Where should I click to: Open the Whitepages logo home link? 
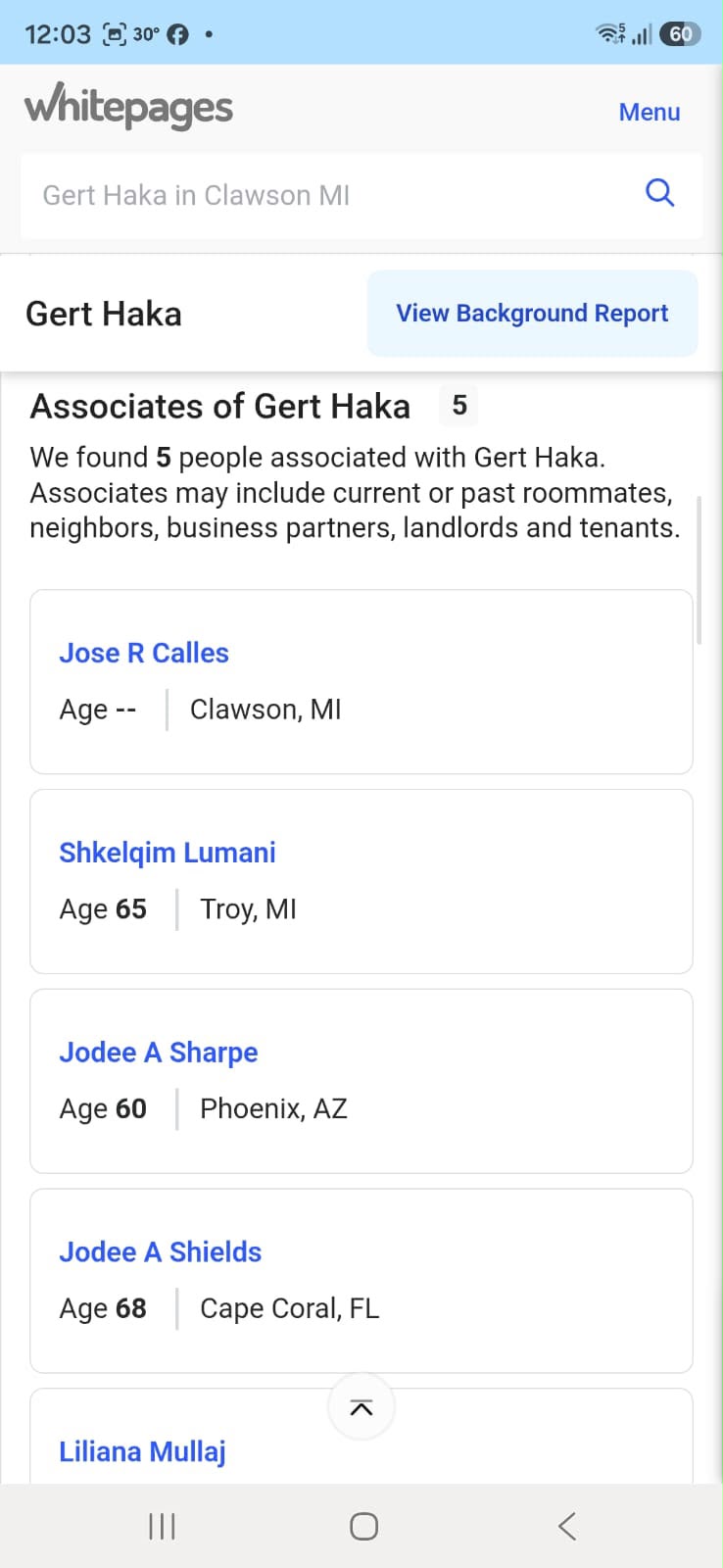click(x=128, y=106)
